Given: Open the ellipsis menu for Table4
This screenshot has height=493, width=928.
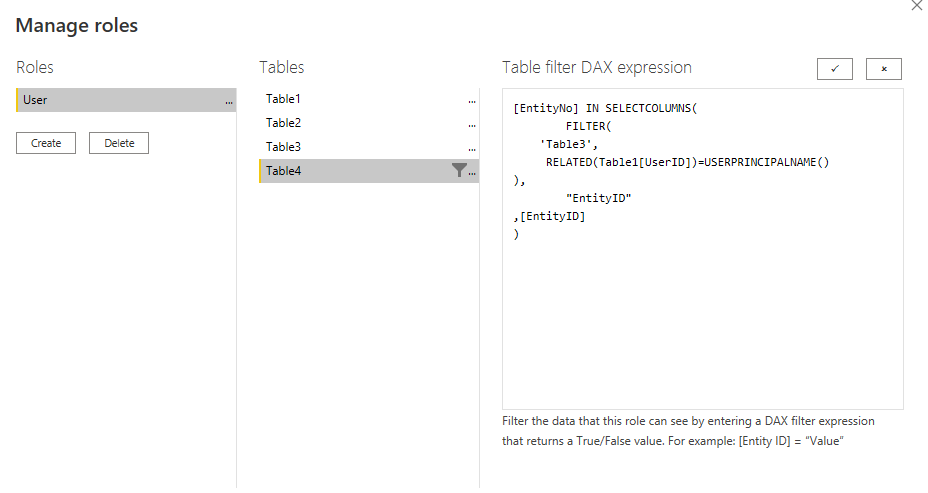Looking at the screenshot, I should (472, 173).
